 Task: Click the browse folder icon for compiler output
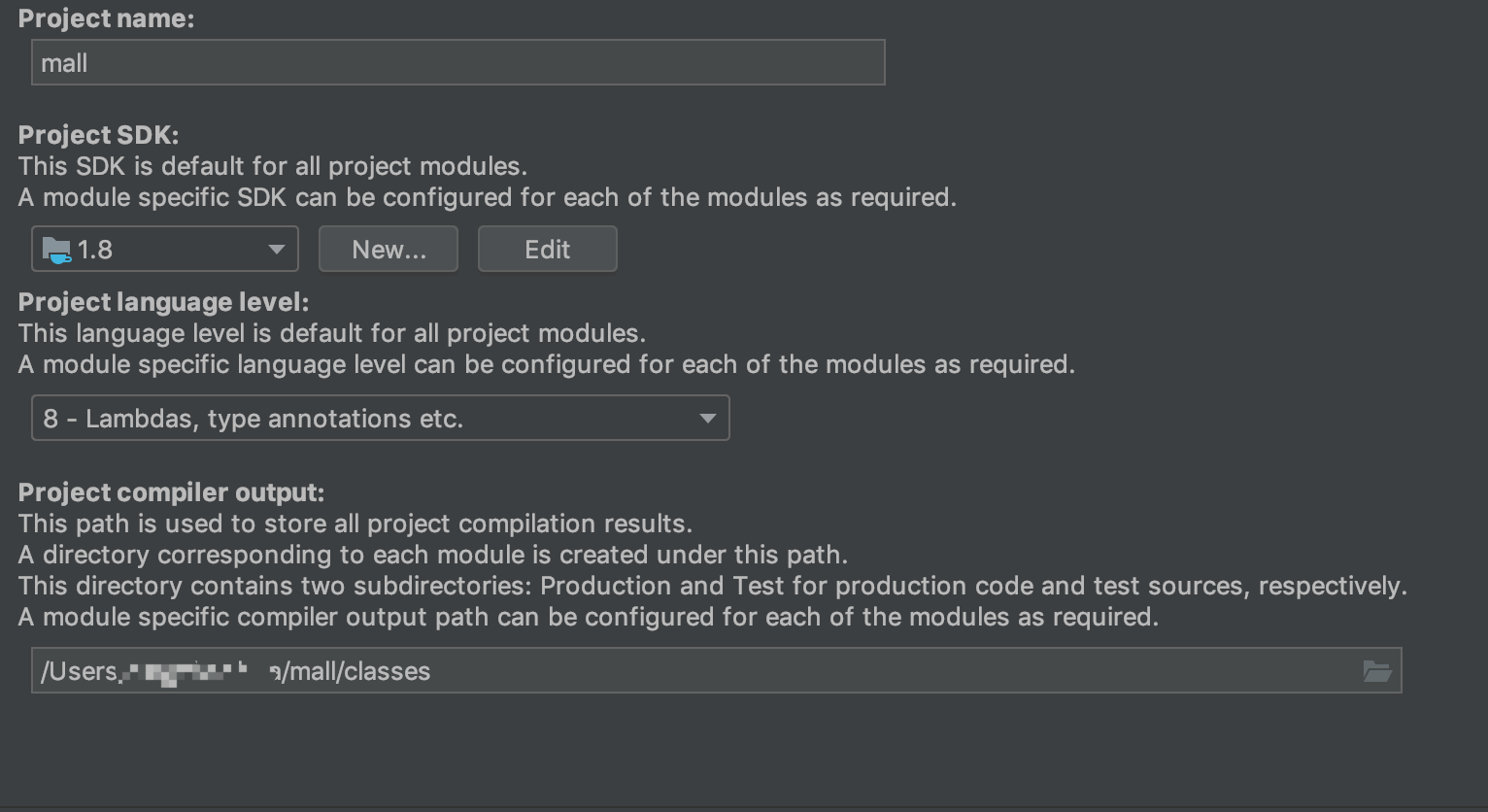coord(1376,671)
